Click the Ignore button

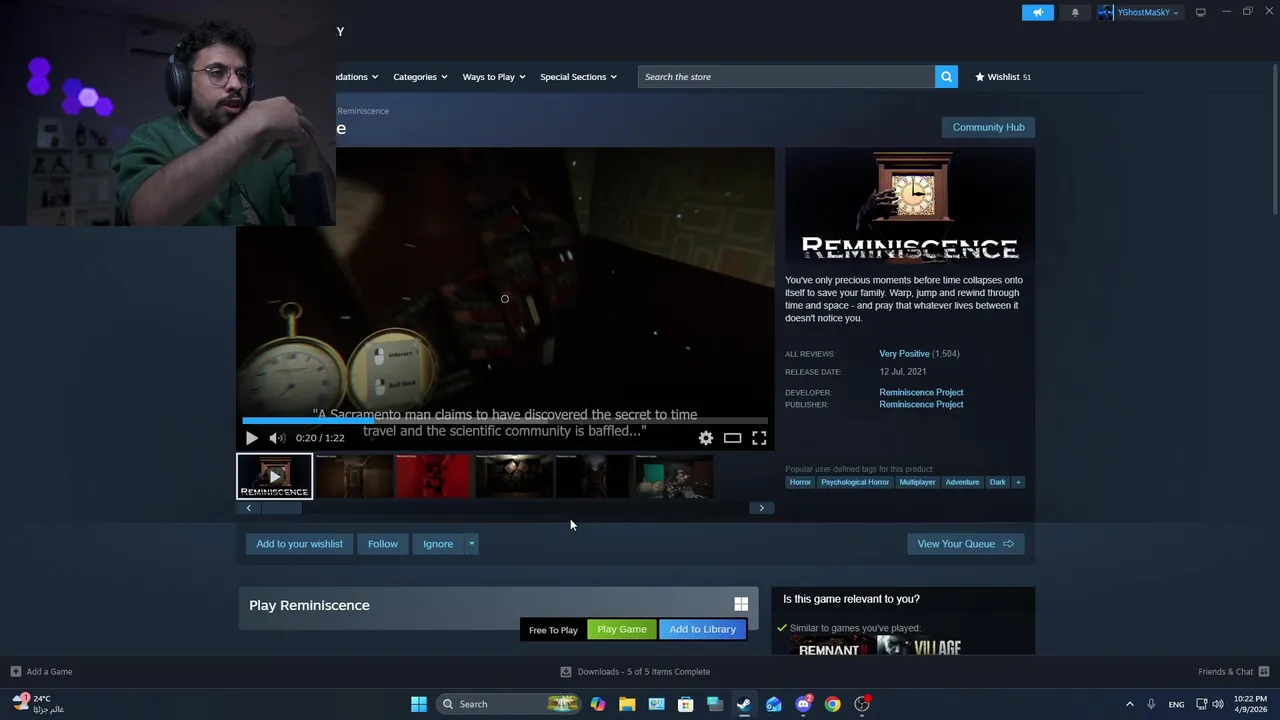click(438, 544)
